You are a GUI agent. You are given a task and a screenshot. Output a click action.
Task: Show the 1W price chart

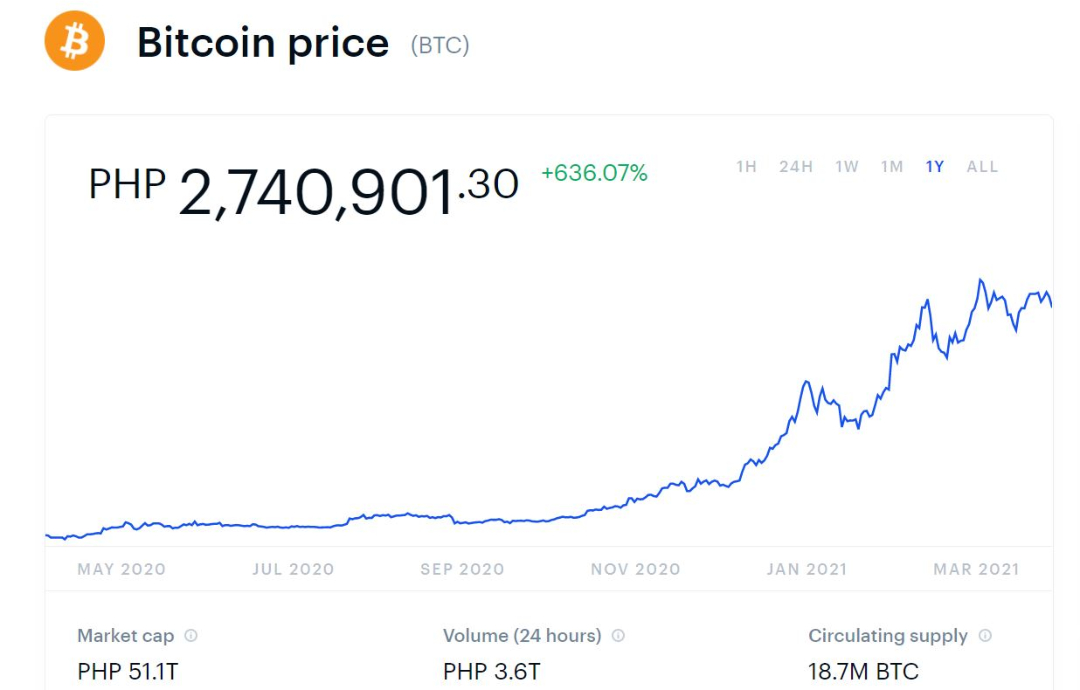847,167
